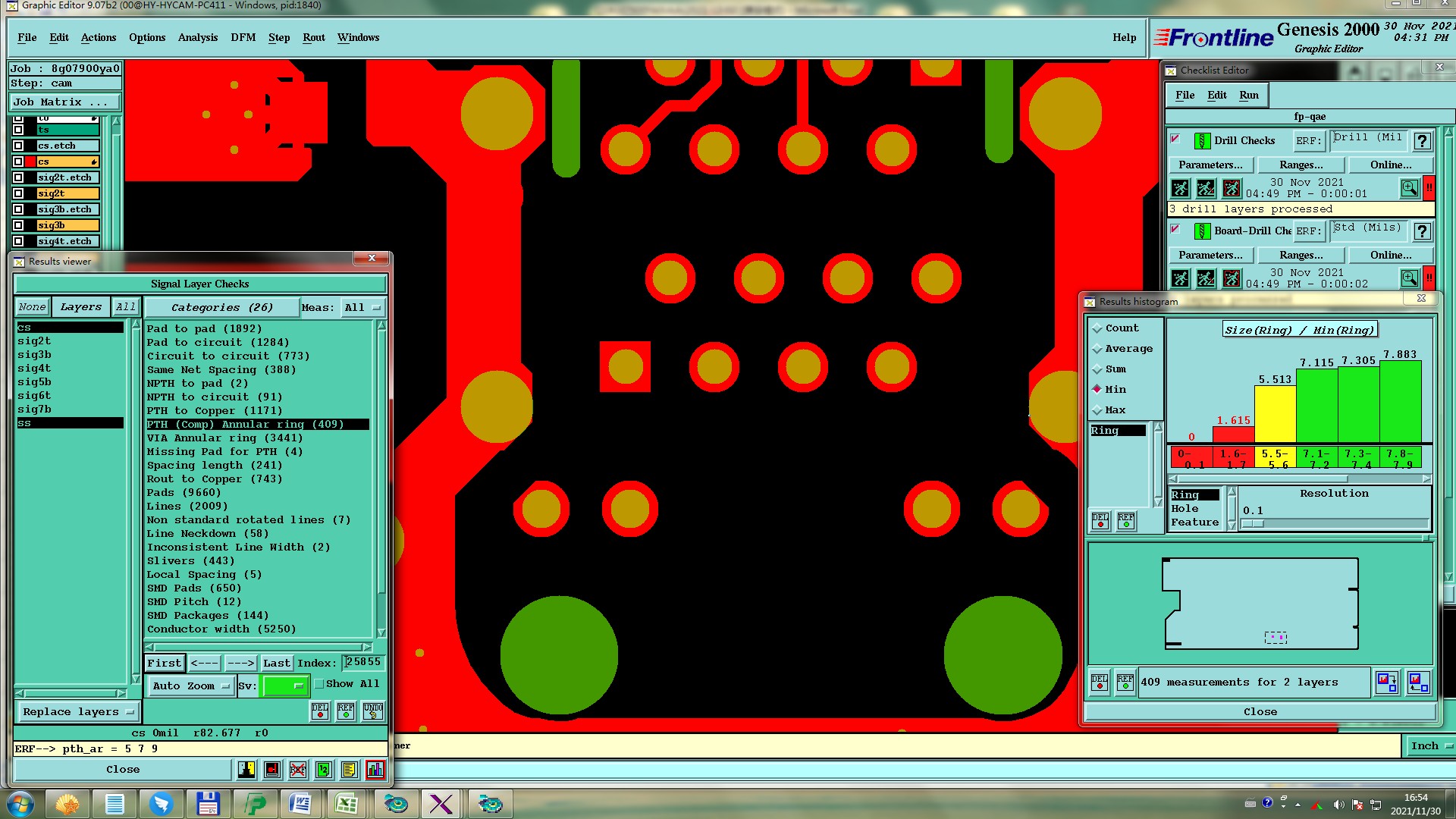
Task: Open the DFM menu
Action: [243, 37]
